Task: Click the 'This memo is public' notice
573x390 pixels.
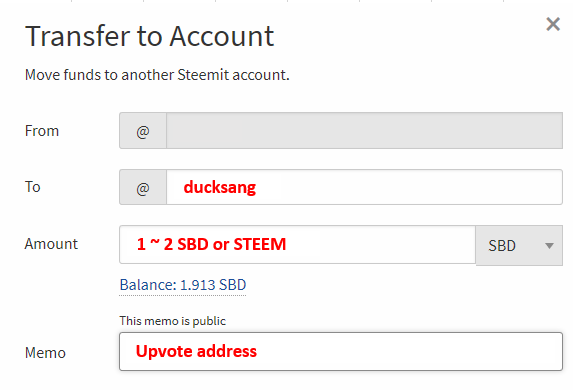Action: click(172, 321)
